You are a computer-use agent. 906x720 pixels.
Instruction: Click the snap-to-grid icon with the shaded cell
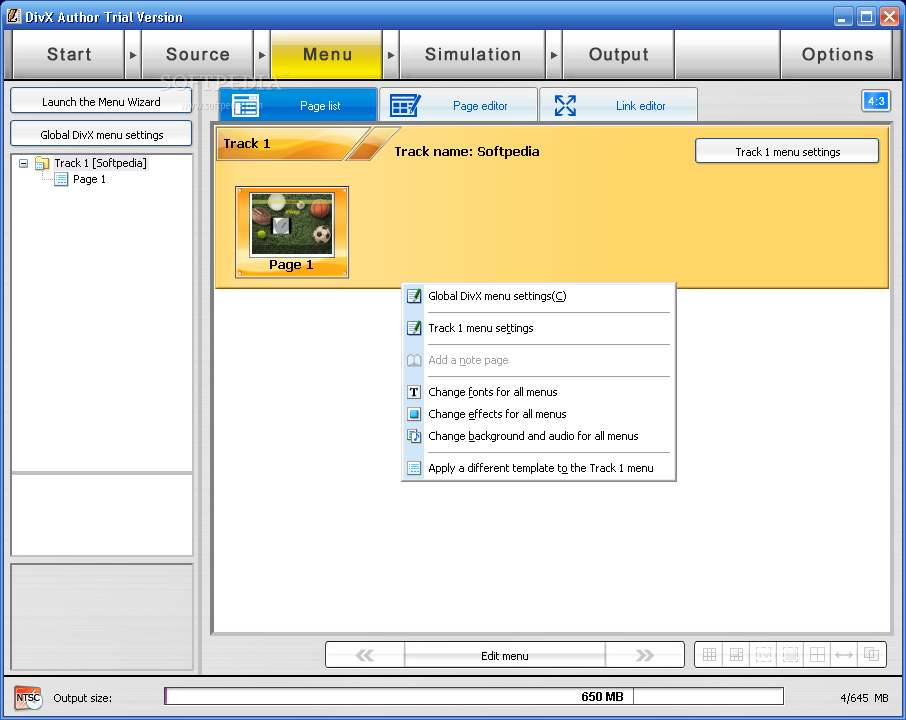[736, 655]
